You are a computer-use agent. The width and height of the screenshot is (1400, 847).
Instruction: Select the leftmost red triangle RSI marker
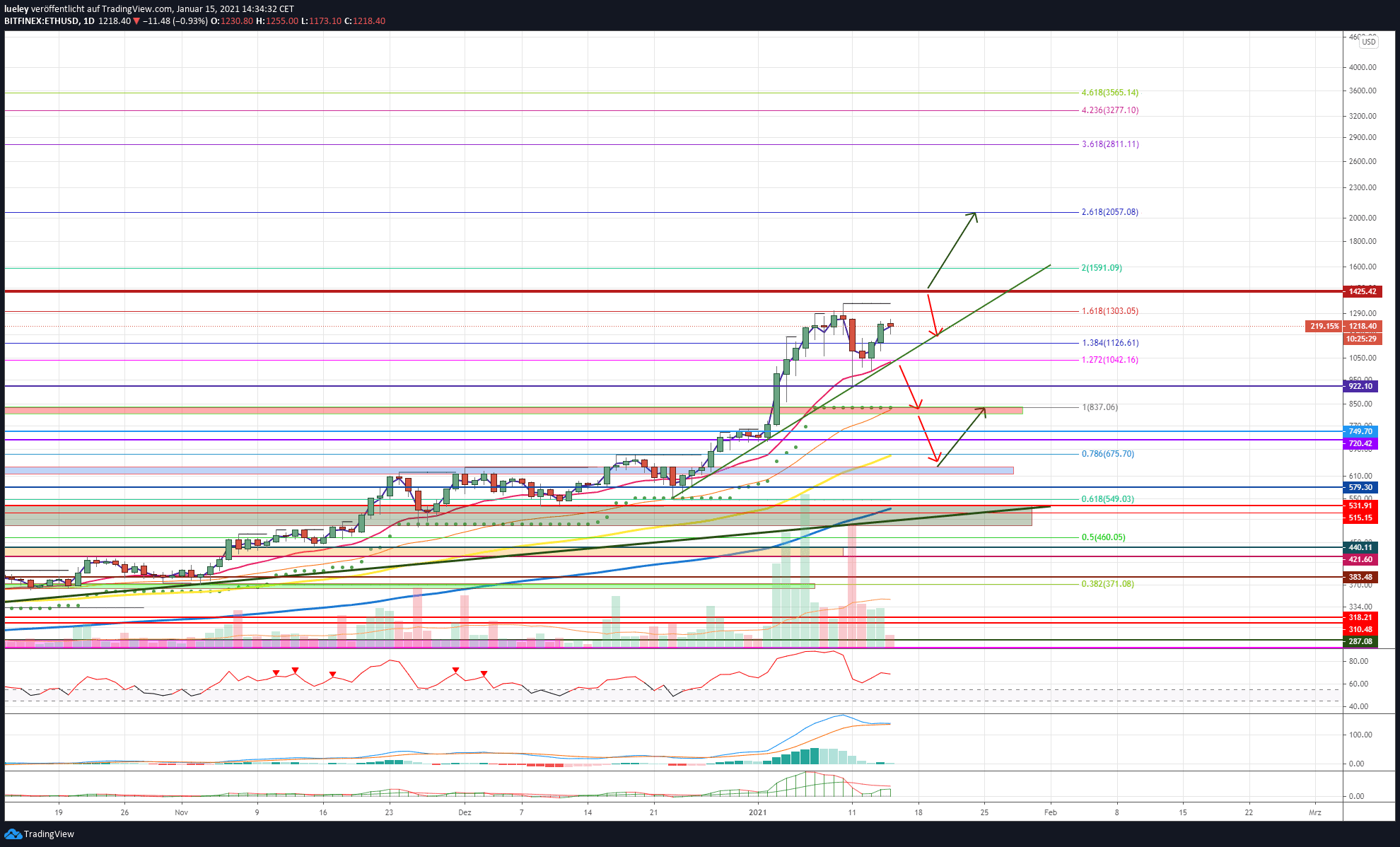(x=276, y=672)
